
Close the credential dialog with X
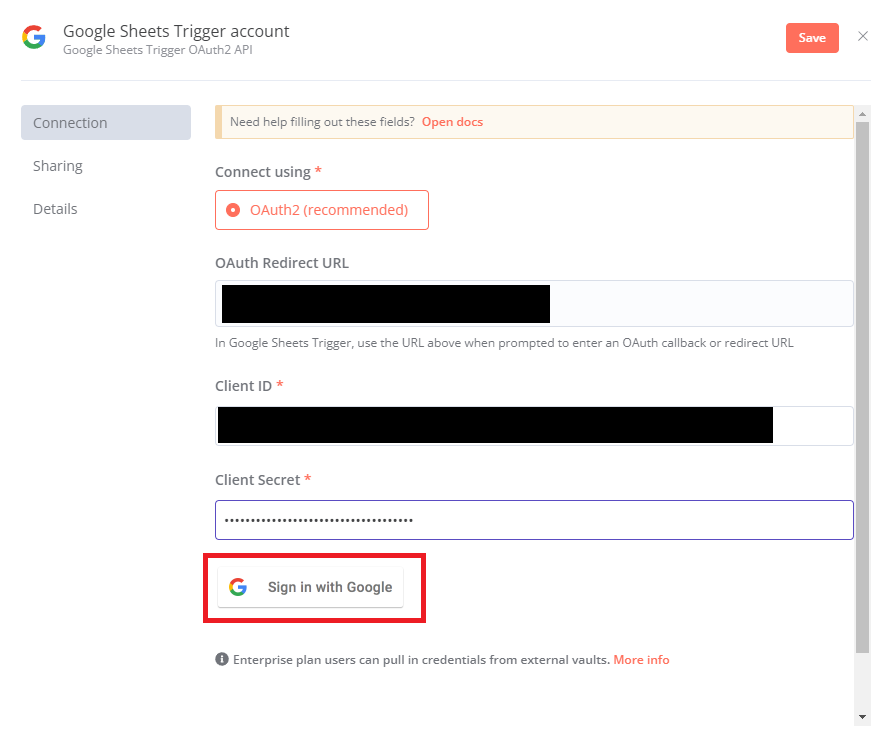[863, 36]
